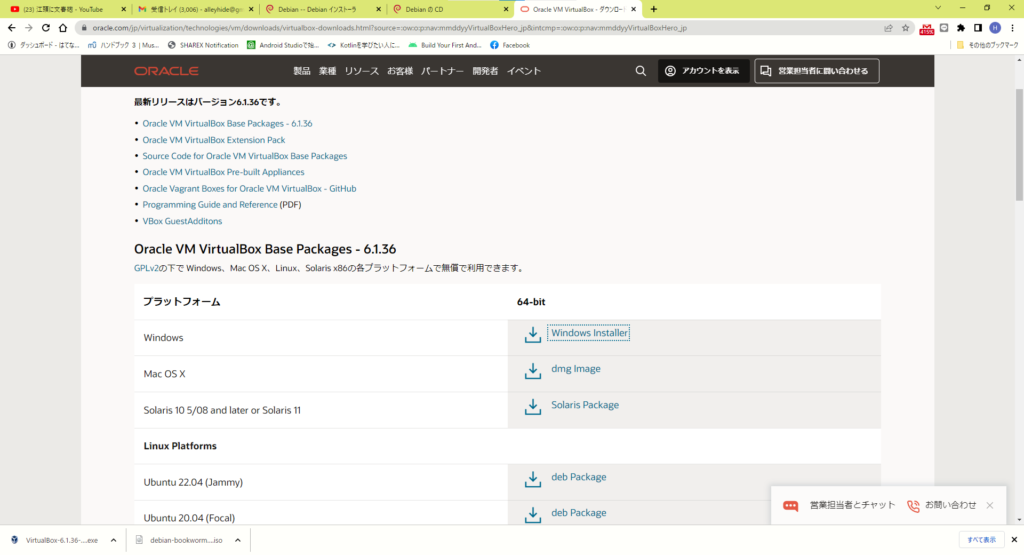Click the red chat bubble icon

coord(790,505)
